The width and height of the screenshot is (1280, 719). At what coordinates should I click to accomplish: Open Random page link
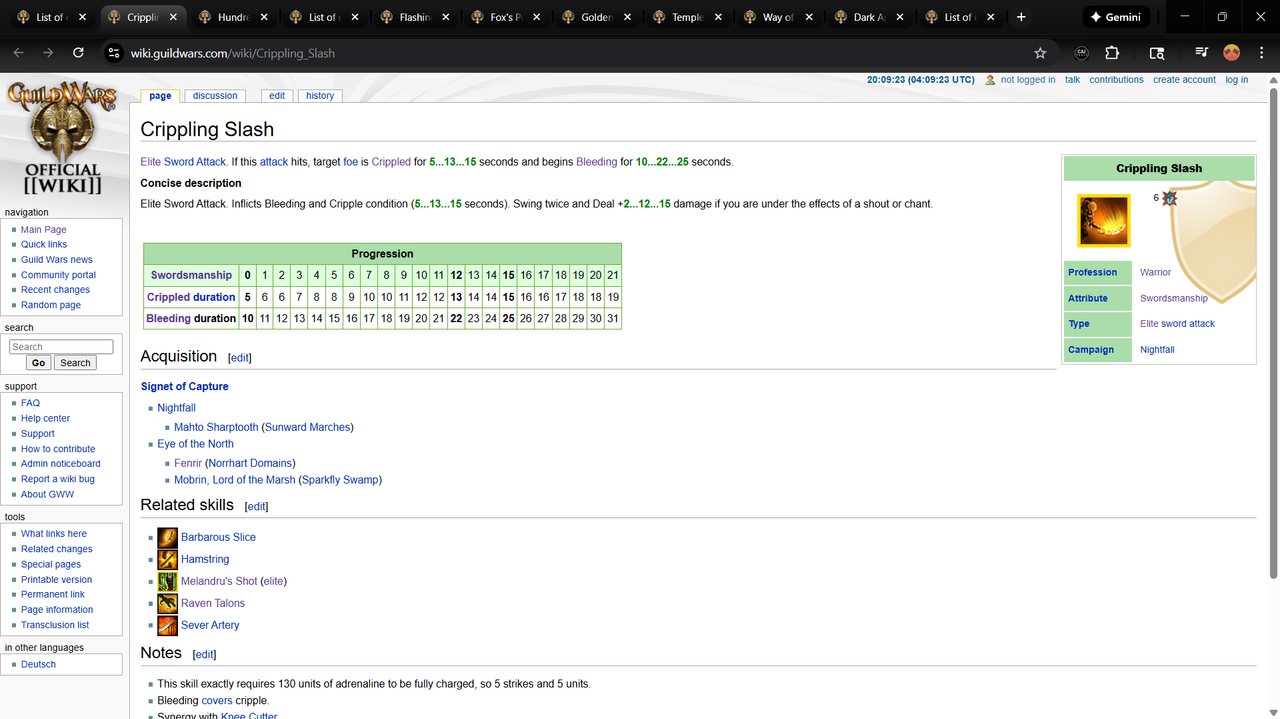coord(51,305)
